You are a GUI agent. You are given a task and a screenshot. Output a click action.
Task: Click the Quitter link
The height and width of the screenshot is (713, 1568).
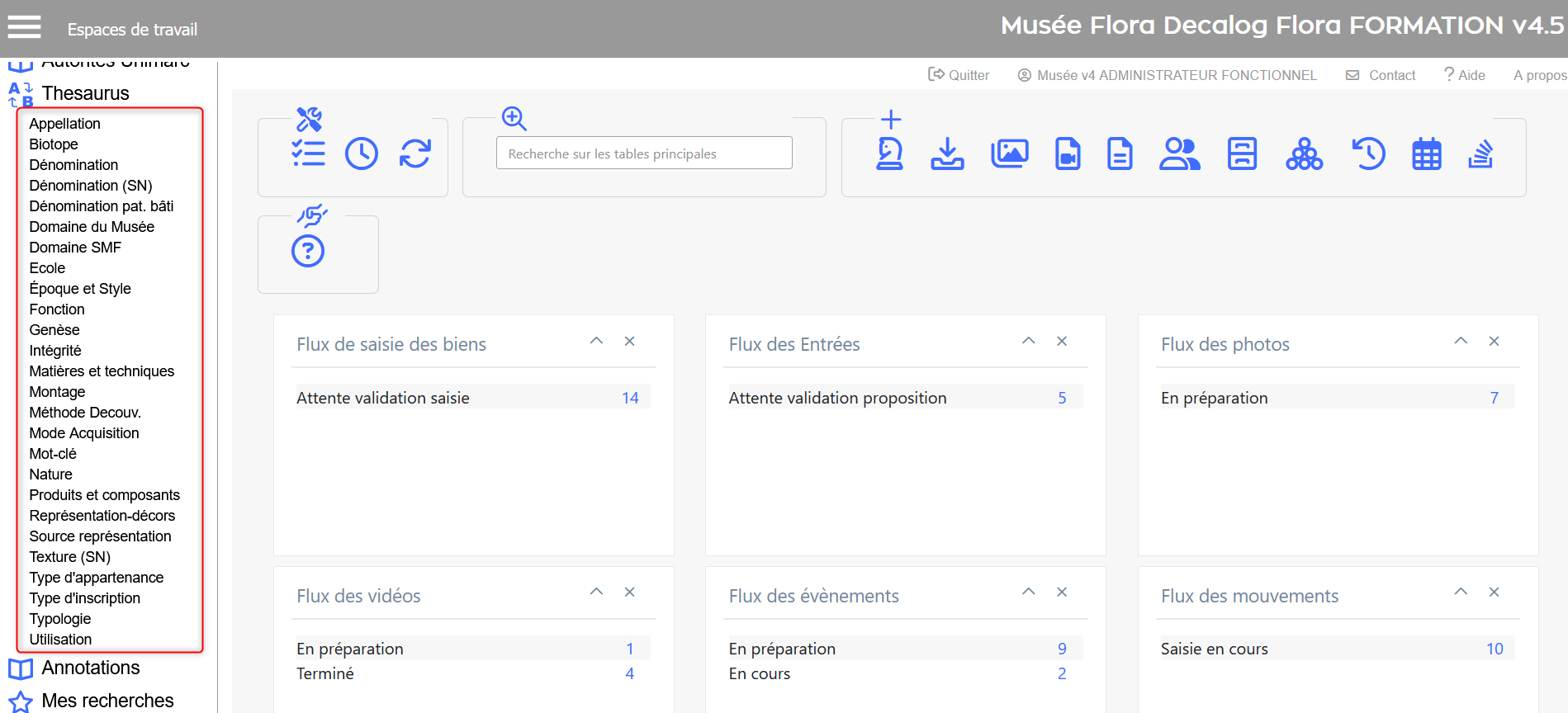coord(959,75)
